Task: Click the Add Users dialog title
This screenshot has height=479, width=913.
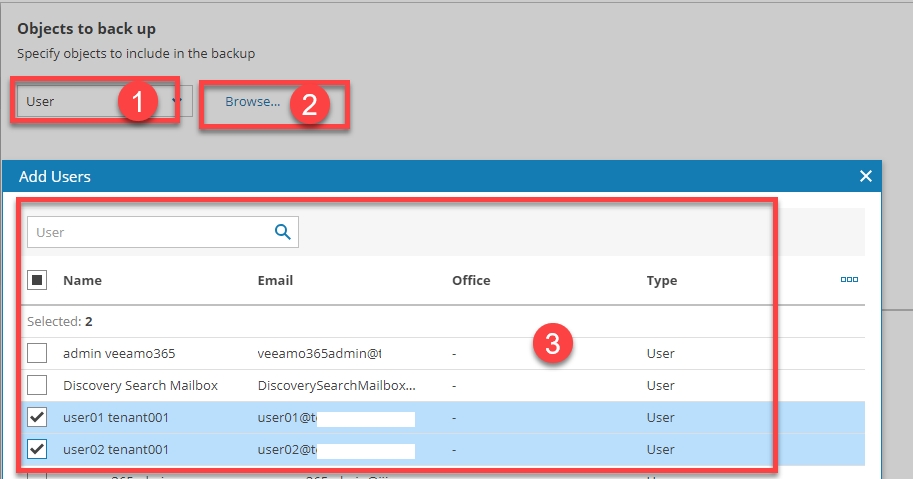Action: pos(55,176)
